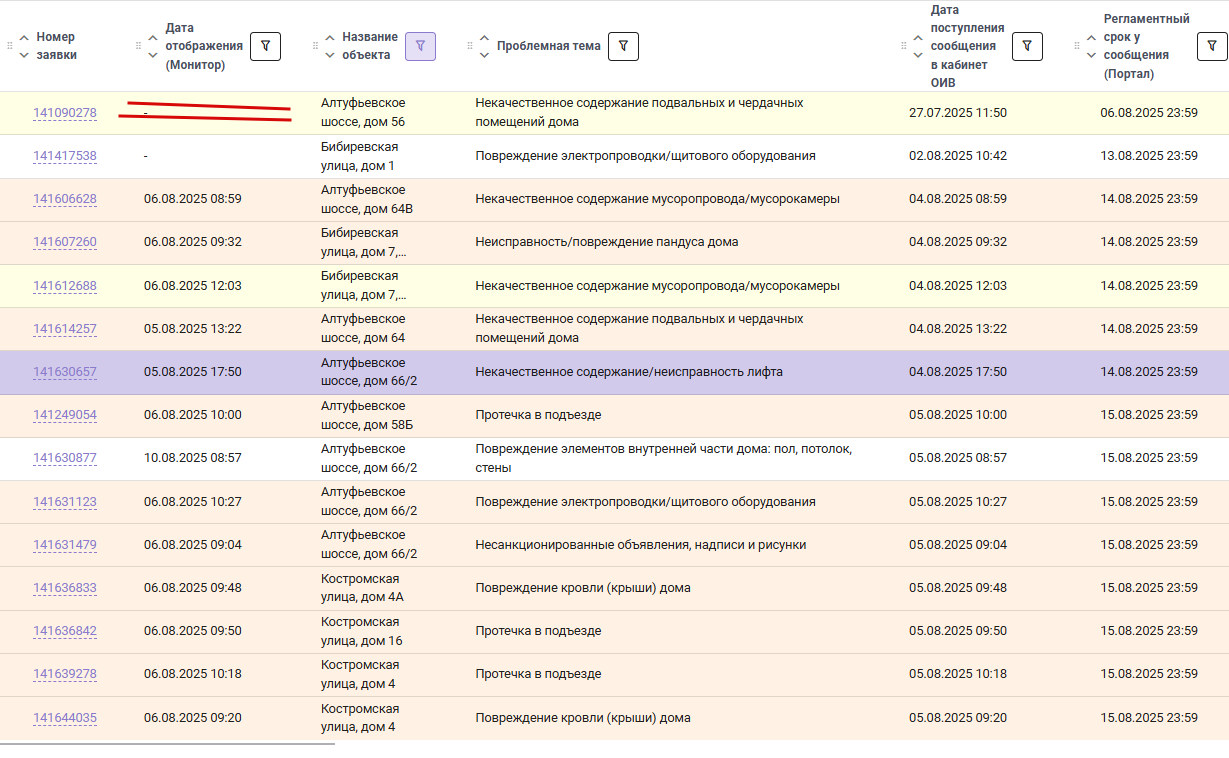Select topic Повреждение элементов внутренней части дома
Image resolution: width=1229 pixels, height=758 pixels.
664,458
